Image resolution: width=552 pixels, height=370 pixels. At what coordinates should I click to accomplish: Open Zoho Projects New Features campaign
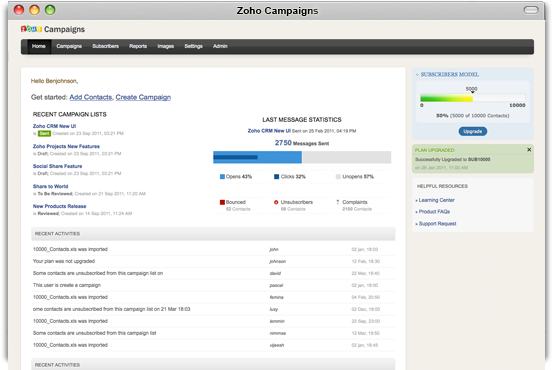[x=66, y=146]
